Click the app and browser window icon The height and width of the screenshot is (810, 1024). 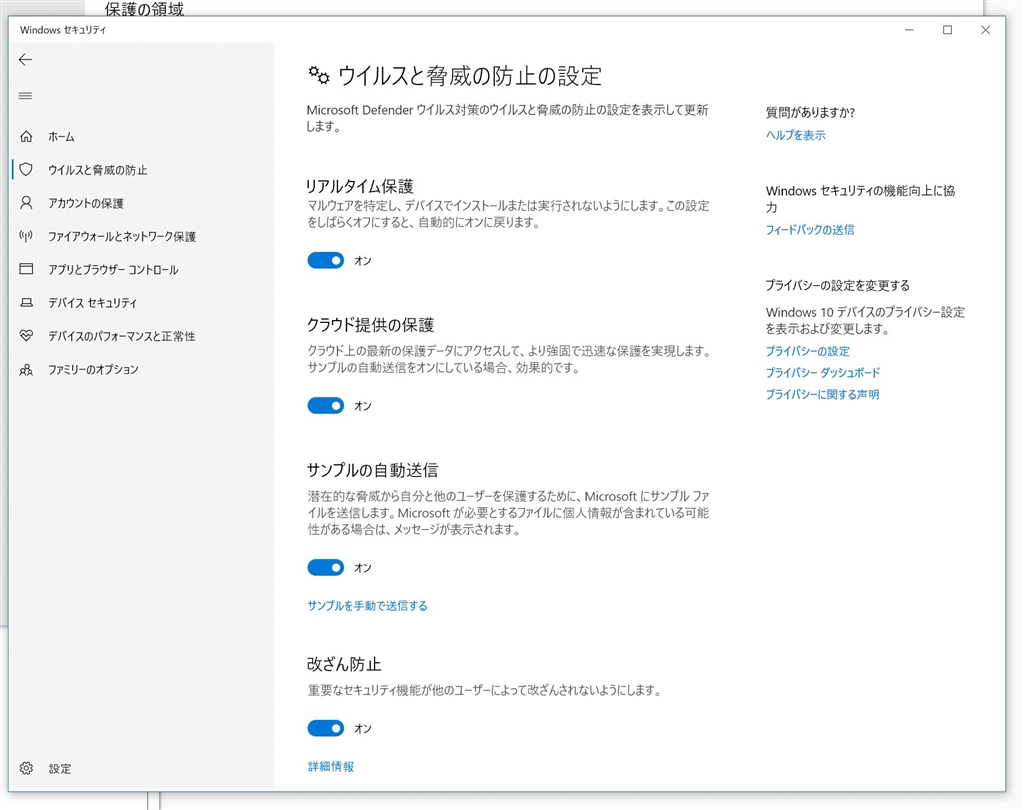(26, 268)
